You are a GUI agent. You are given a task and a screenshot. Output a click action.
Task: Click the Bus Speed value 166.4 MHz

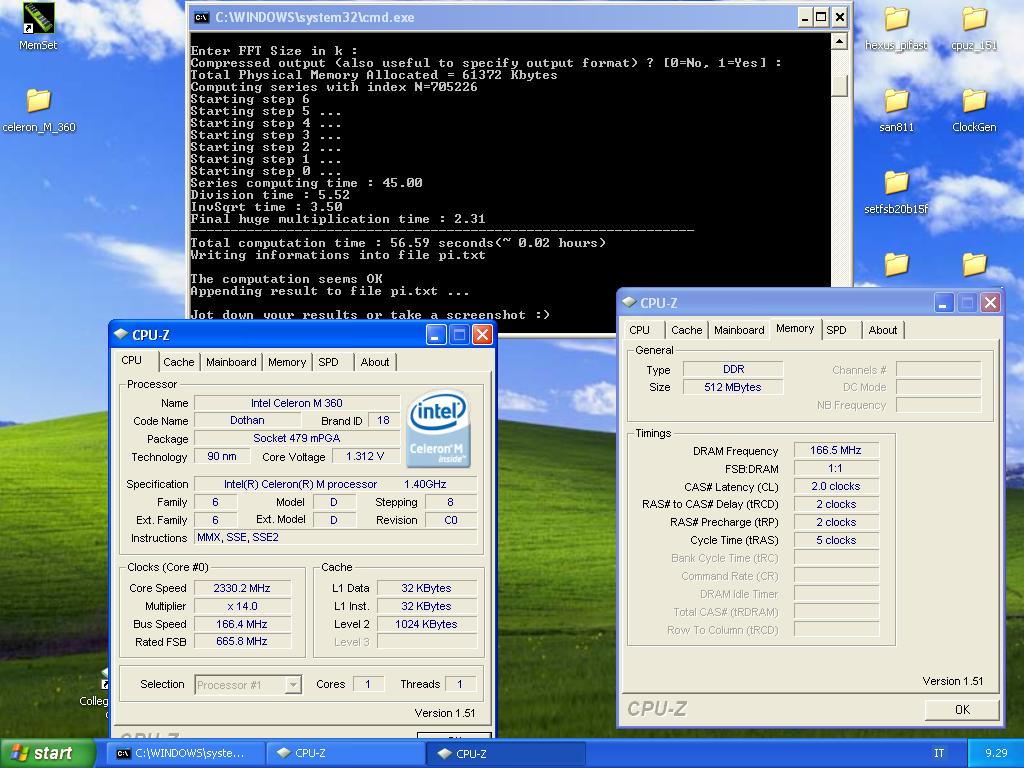coord(242,624)
